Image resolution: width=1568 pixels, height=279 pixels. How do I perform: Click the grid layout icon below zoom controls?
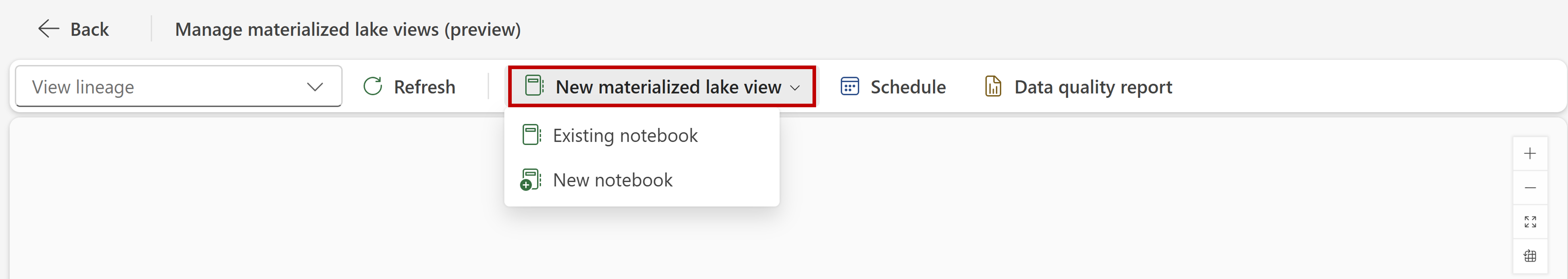click(x=1530, y=256)
